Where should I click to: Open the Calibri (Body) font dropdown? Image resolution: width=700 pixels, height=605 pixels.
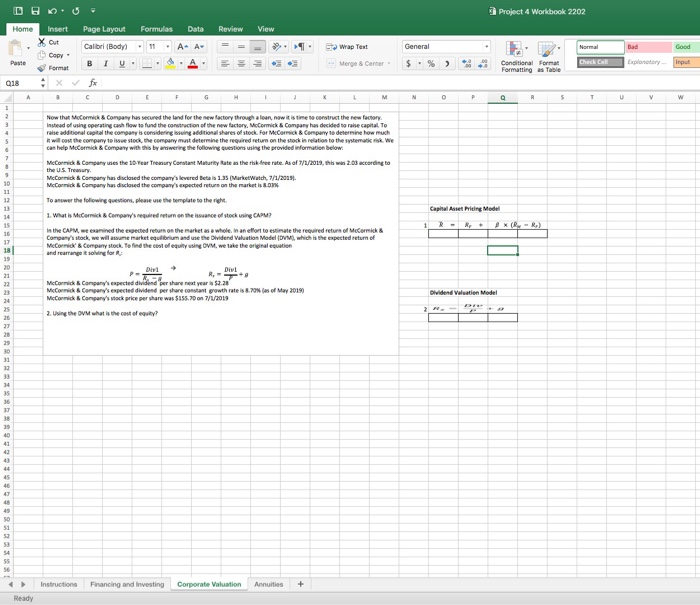coord(140,46)
